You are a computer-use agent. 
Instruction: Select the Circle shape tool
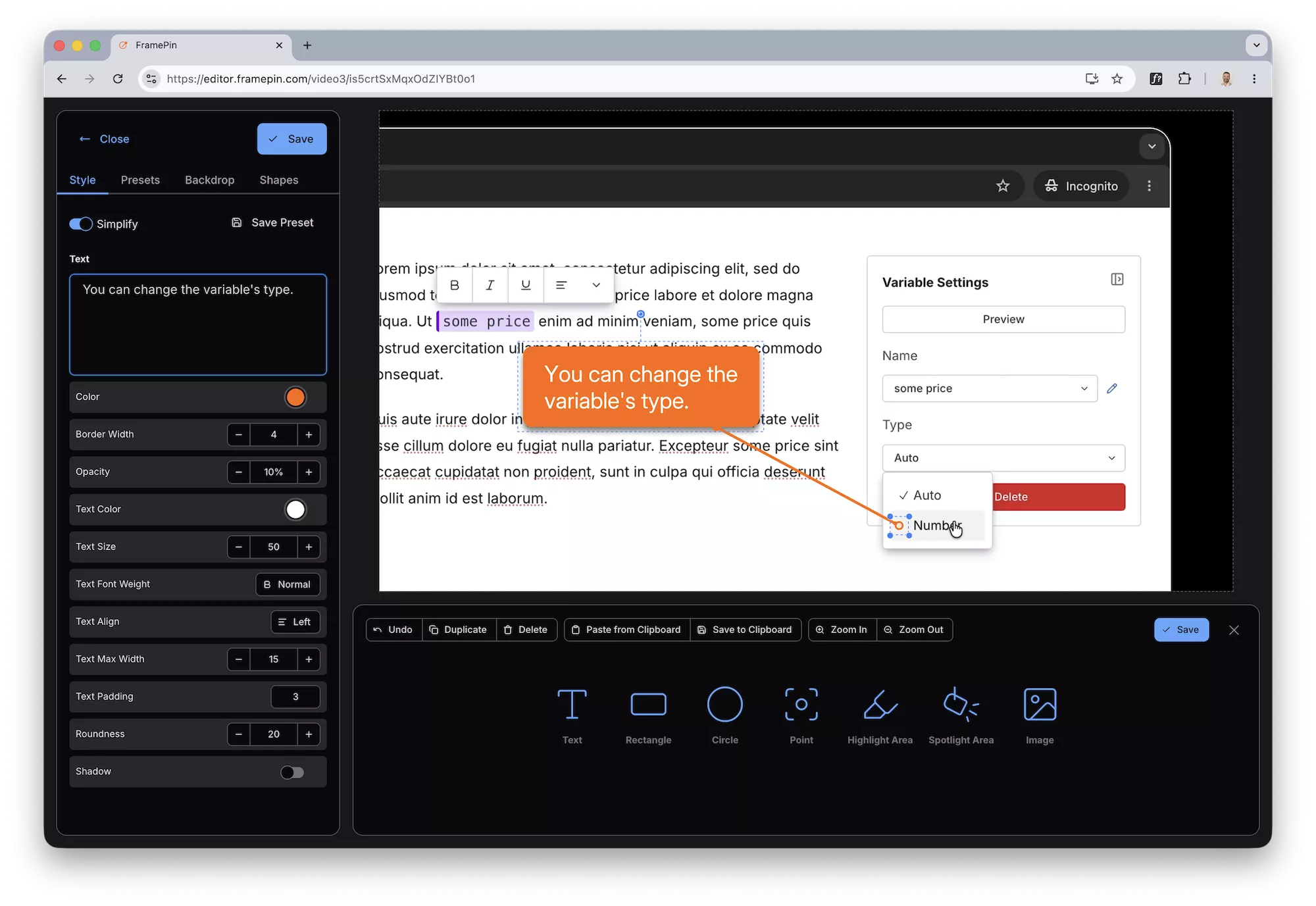tap(724, 716)
